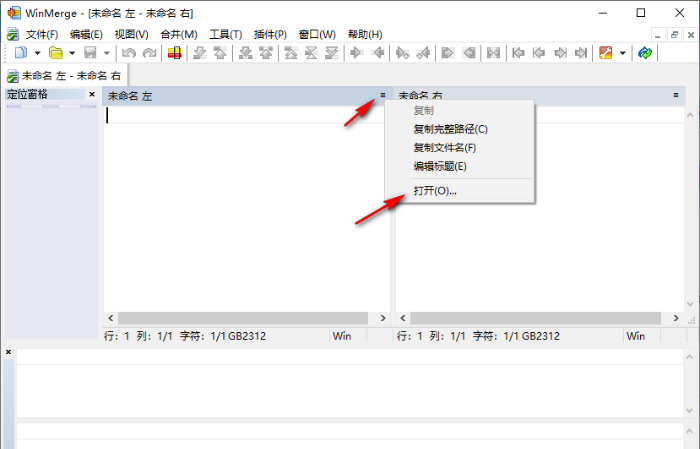This screenshot has width=700, height=449.
Task: Click the left pane header menu icon
Action: point(383,95)
